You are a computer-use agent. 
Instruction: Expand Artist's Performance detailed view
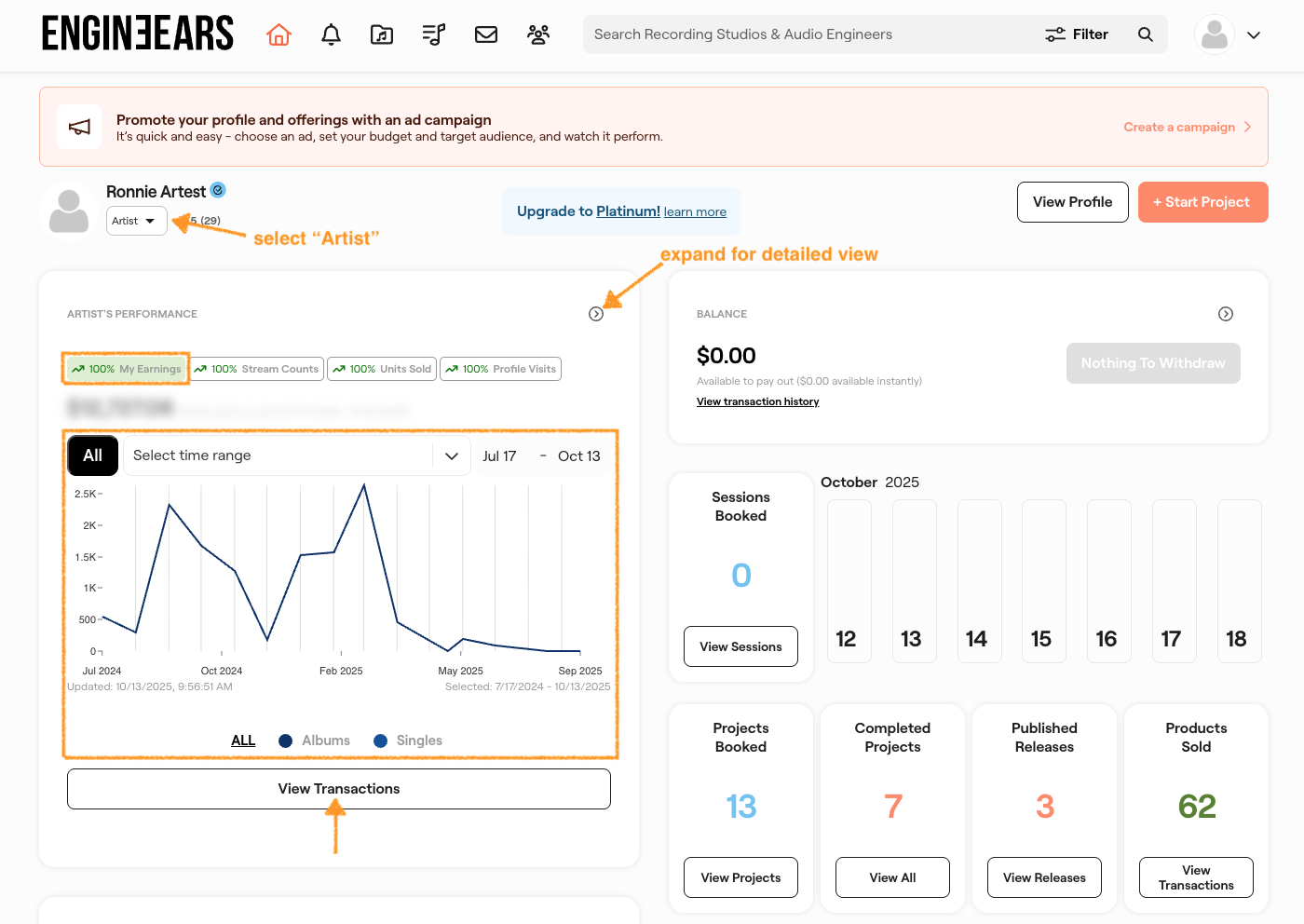point(596,314)
